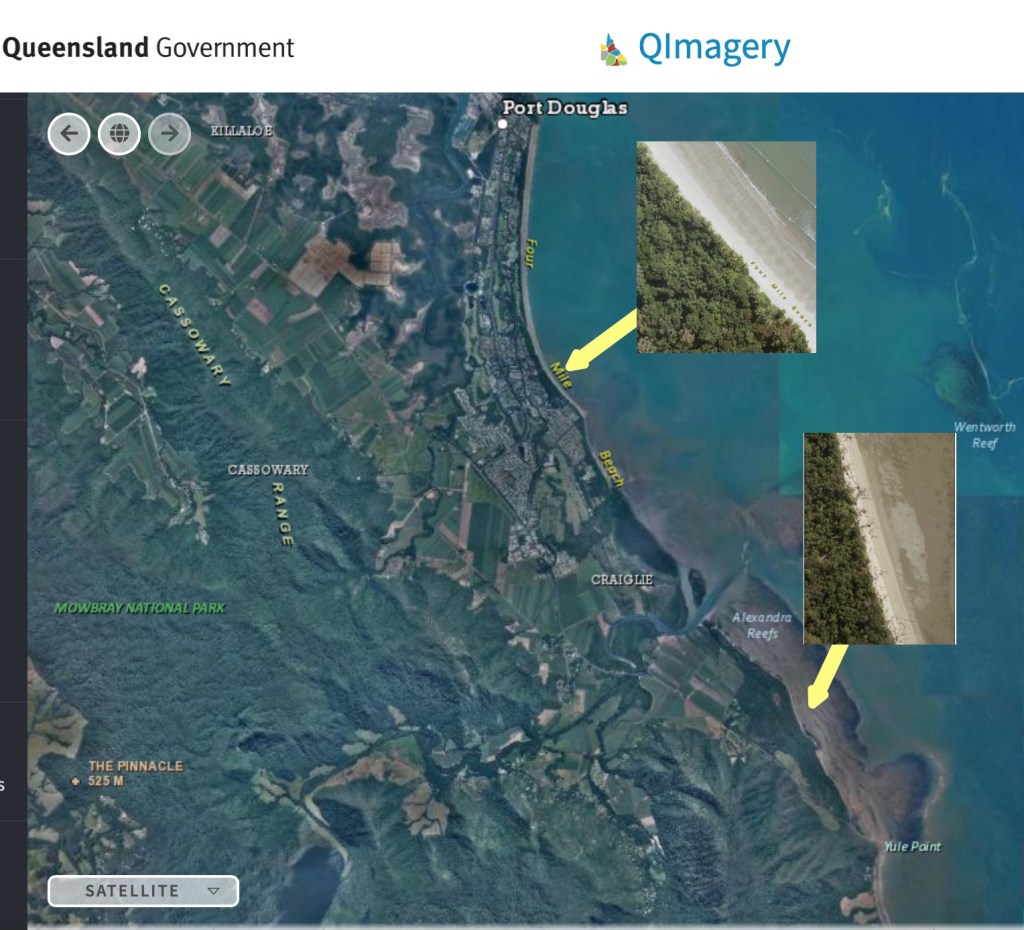Click the triangle arrow in Satellite selector
The height and width of the screenshot is (930, 1024).
point(212,890)
